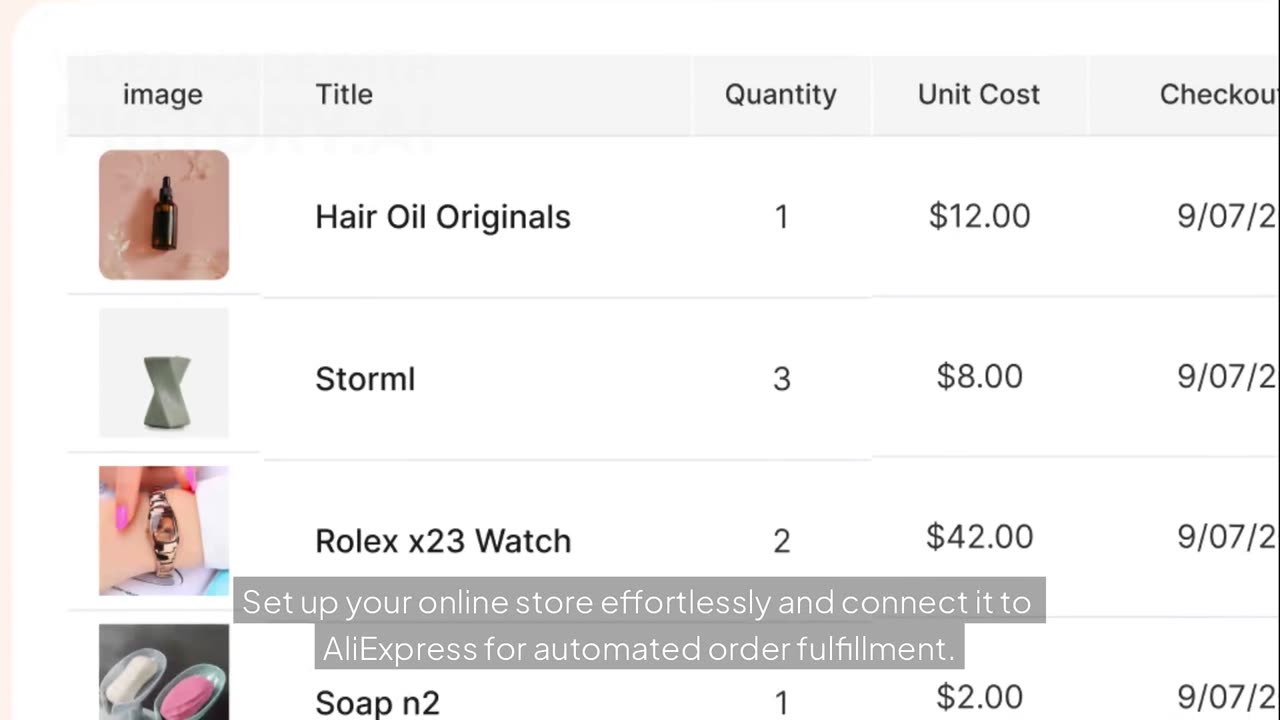Click the Quantity column header

pyautogui.click(x=780, y=94)
